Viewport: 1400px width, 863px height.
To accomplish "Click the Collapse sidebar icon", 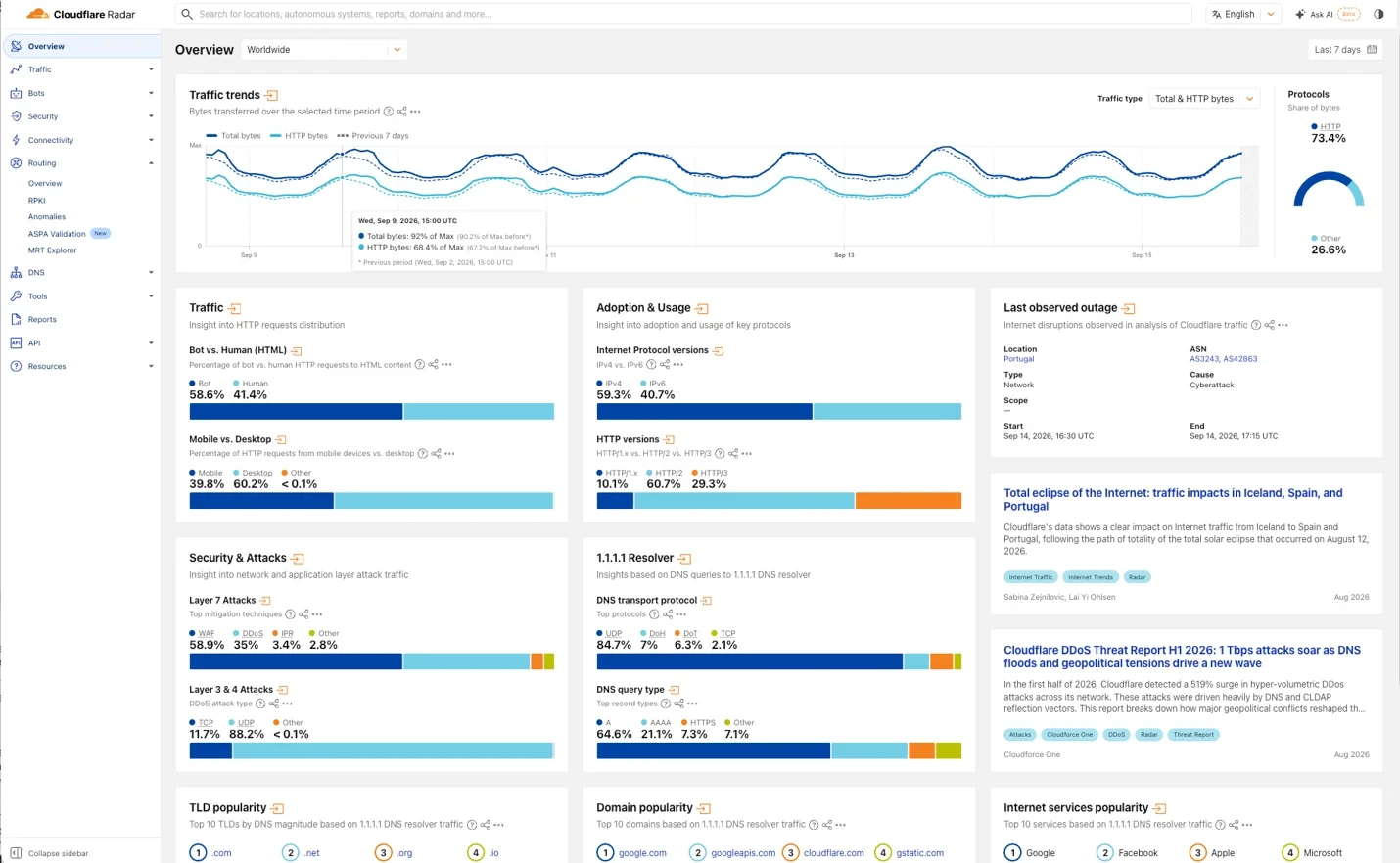I will pos(16,853).
